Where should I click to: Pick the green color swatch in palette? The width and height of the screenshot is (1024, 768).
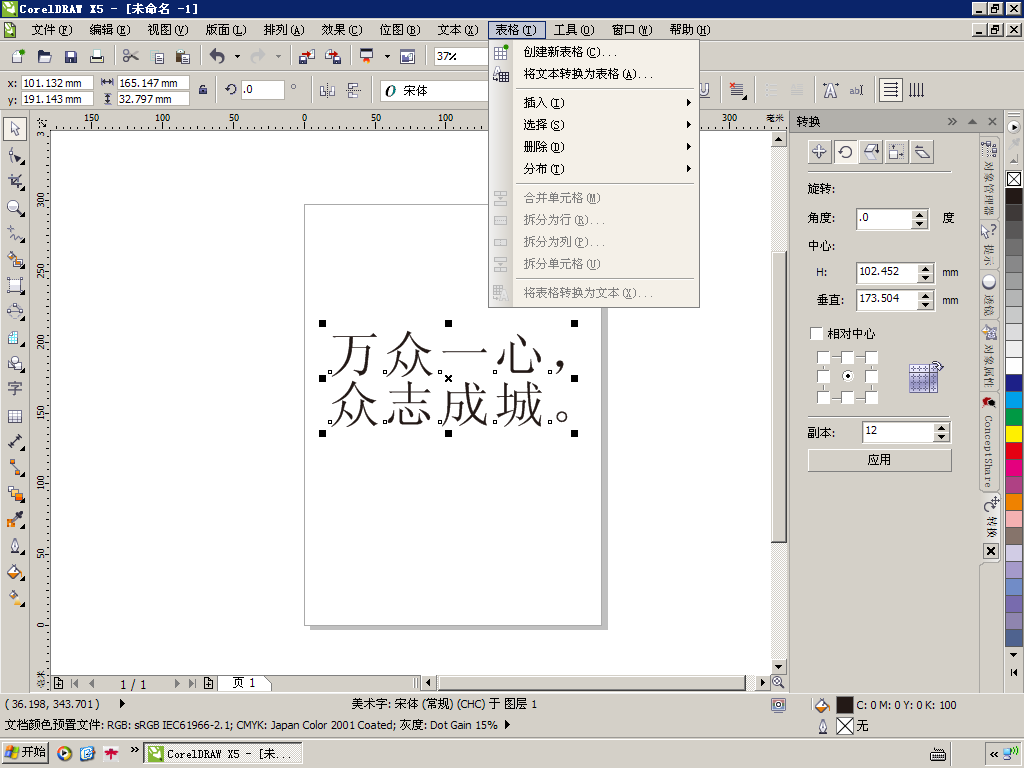[1014, 416]
